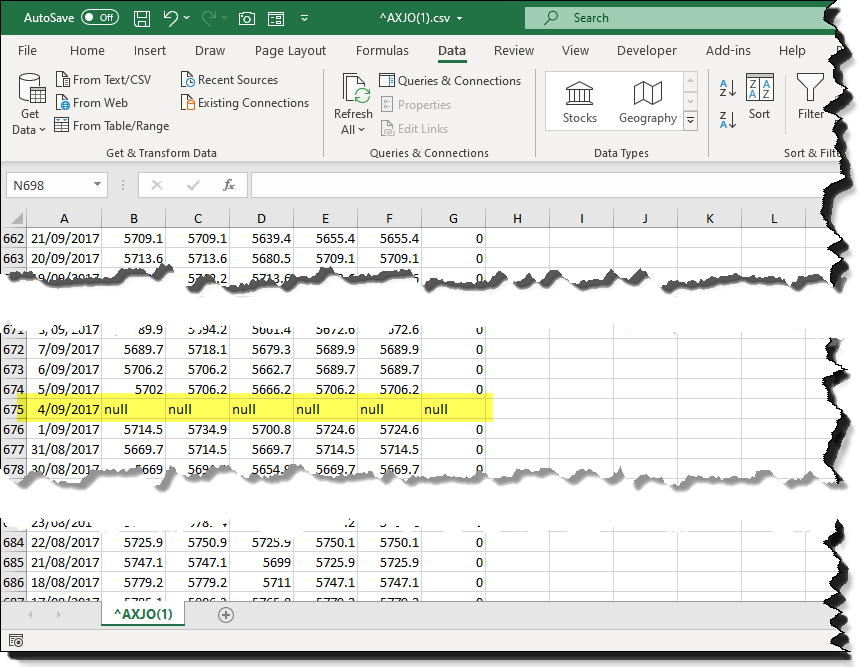Click the camera screenshot icon
868x667 pixels.
[x=247, y=18]
